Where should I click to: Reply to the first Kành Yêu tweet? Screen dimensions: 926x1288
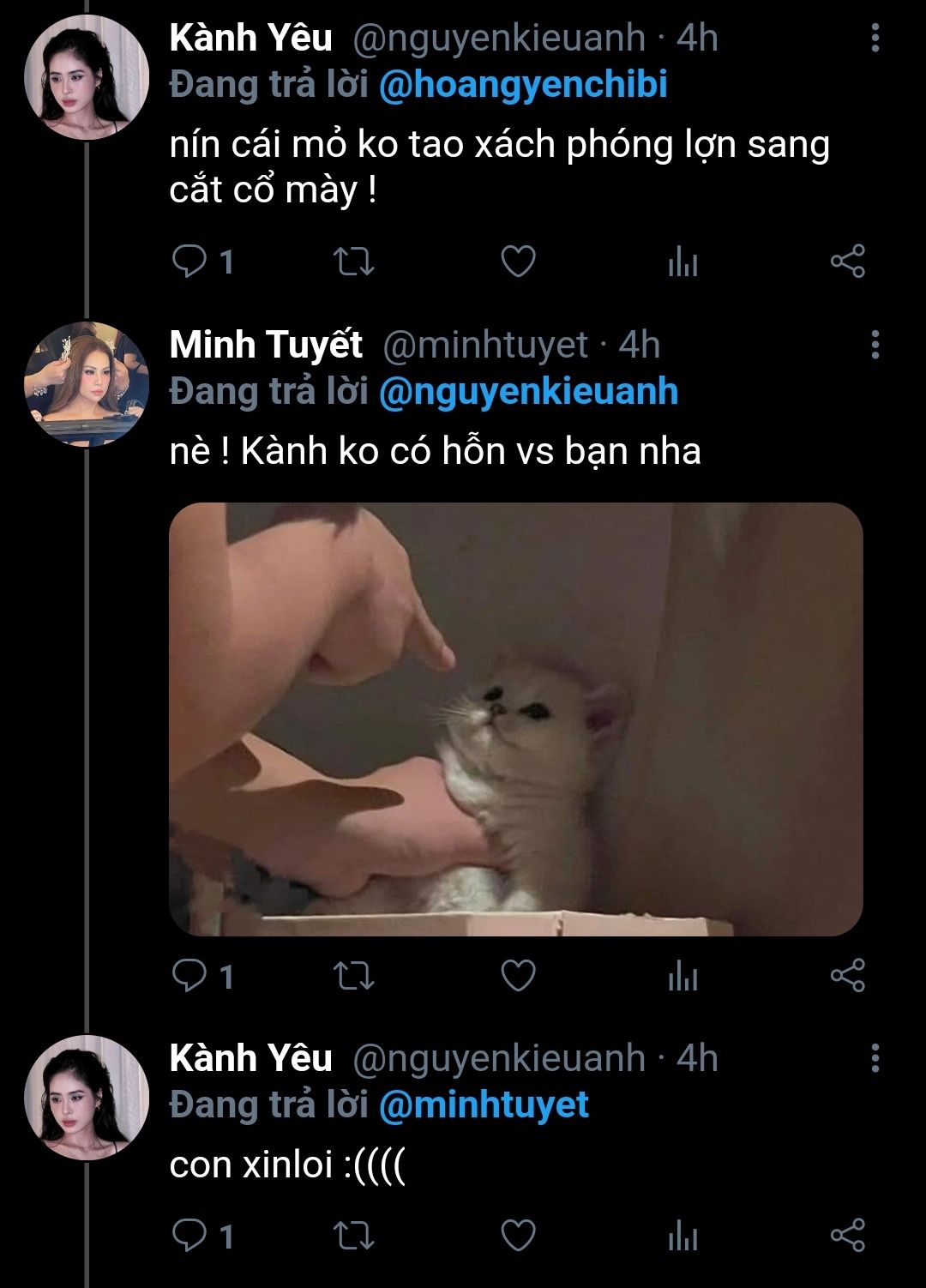click(x=188, y=262)
